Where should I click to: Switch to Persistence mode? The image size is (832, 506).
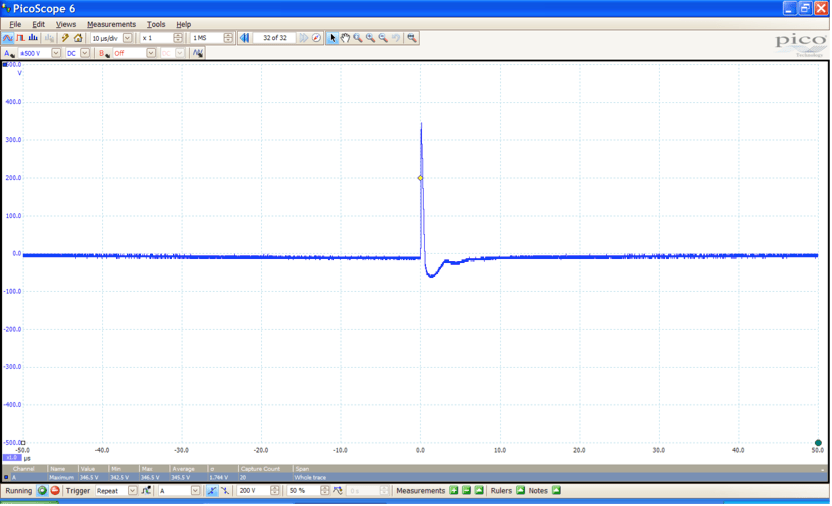tap(20, 38)
